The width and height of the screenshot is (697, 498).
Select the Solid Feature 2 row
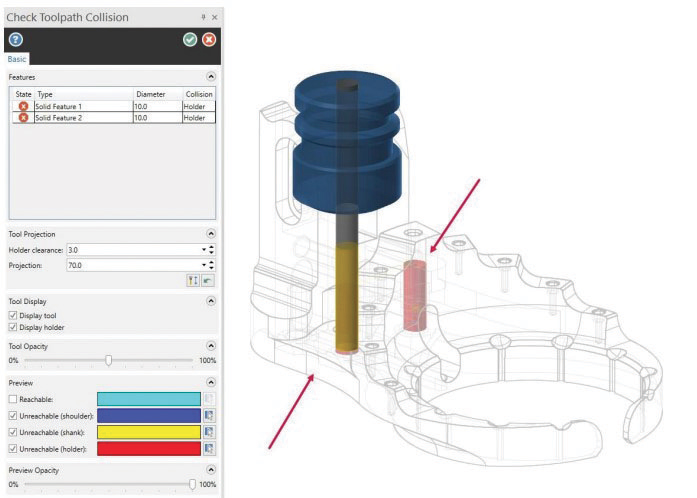[113, 117]
